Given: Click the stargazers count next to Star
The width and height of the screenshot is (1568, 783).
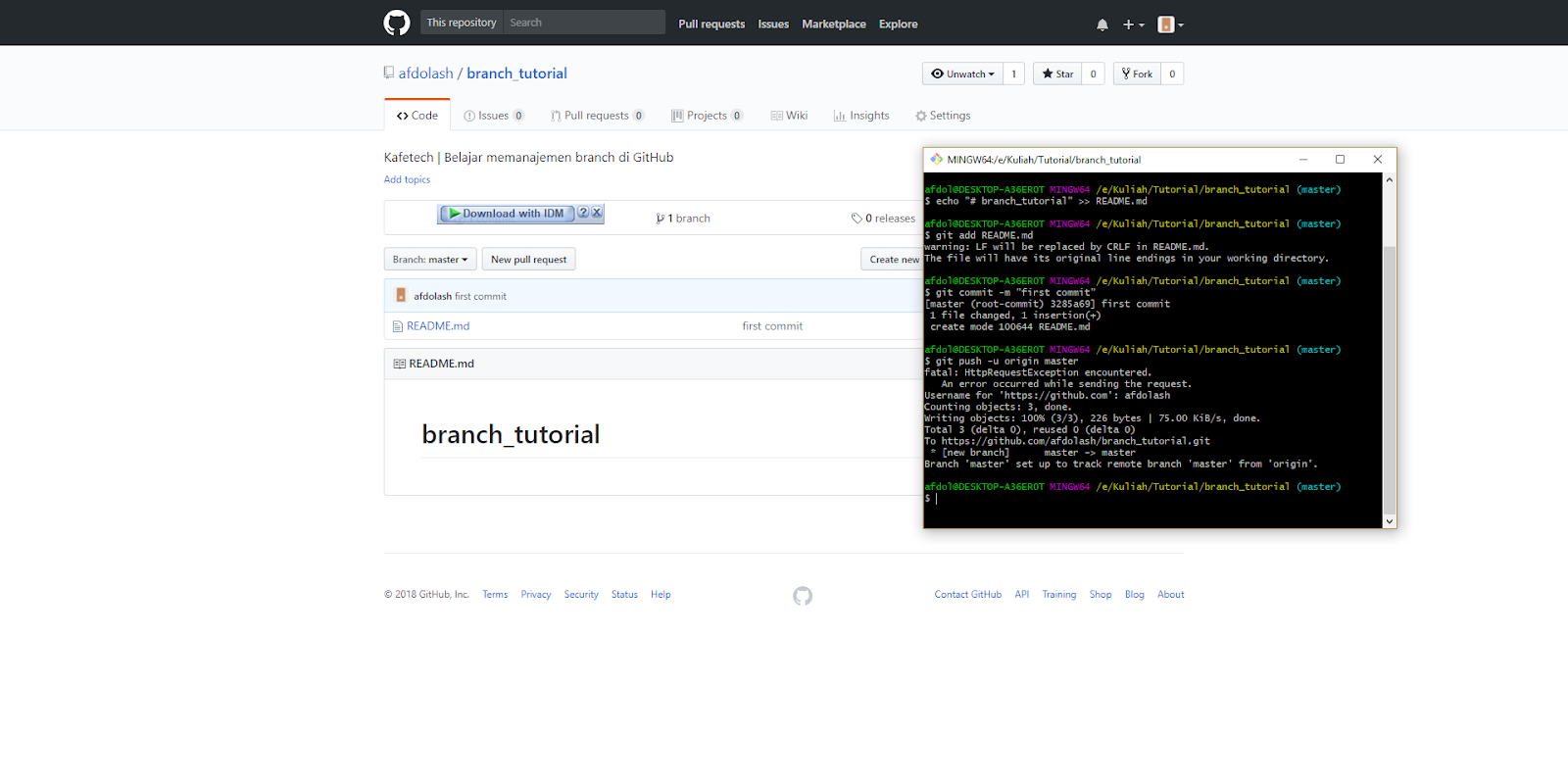Looking at the screenshot, I should point(1094,73).
